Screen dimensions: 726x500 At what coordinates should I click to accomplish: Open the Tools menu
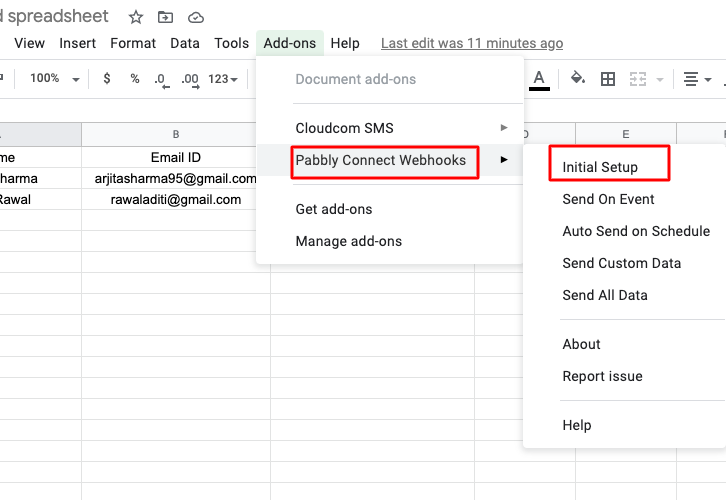tap(232, 43)
